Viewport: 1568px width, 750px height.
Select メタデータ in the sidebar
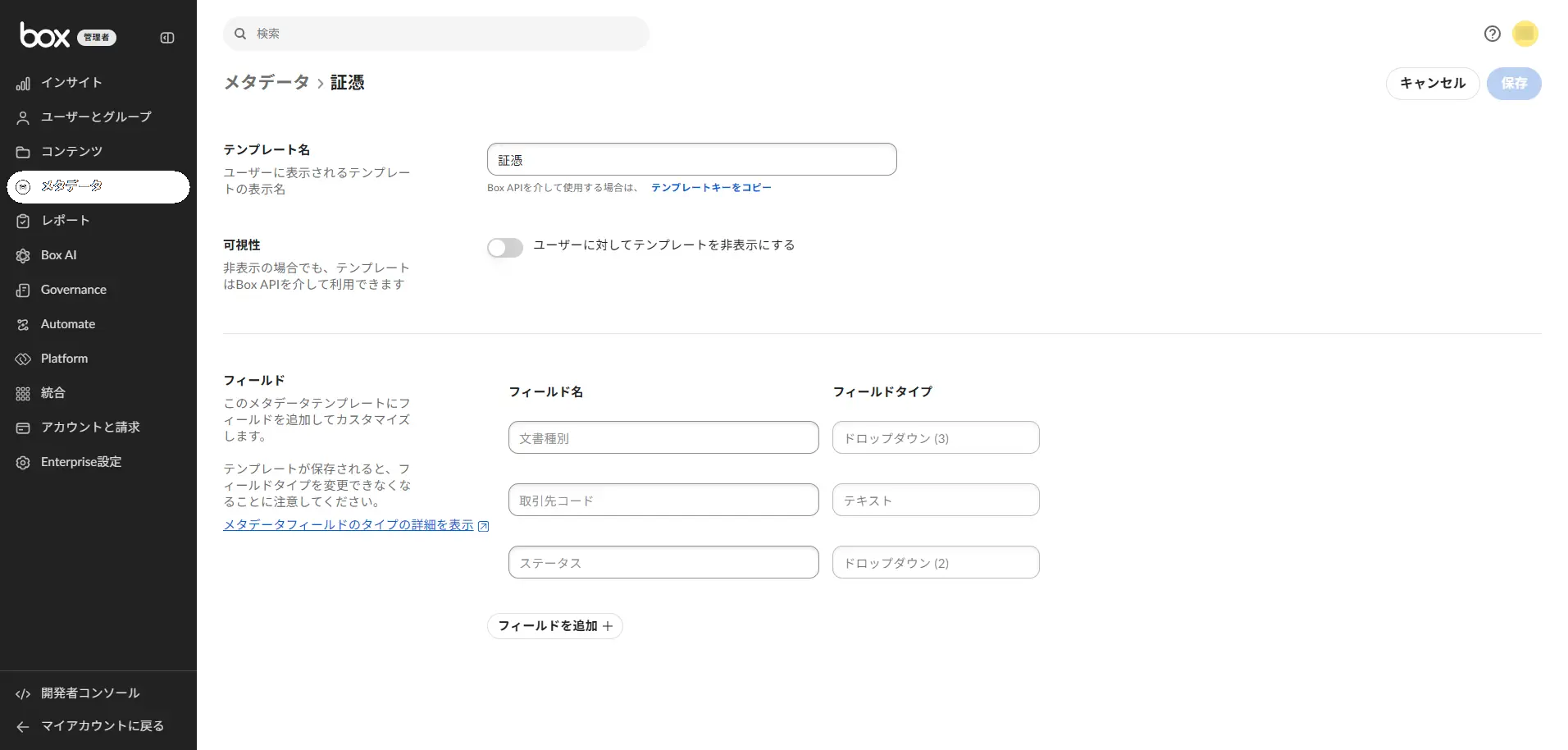pos(98,186)
